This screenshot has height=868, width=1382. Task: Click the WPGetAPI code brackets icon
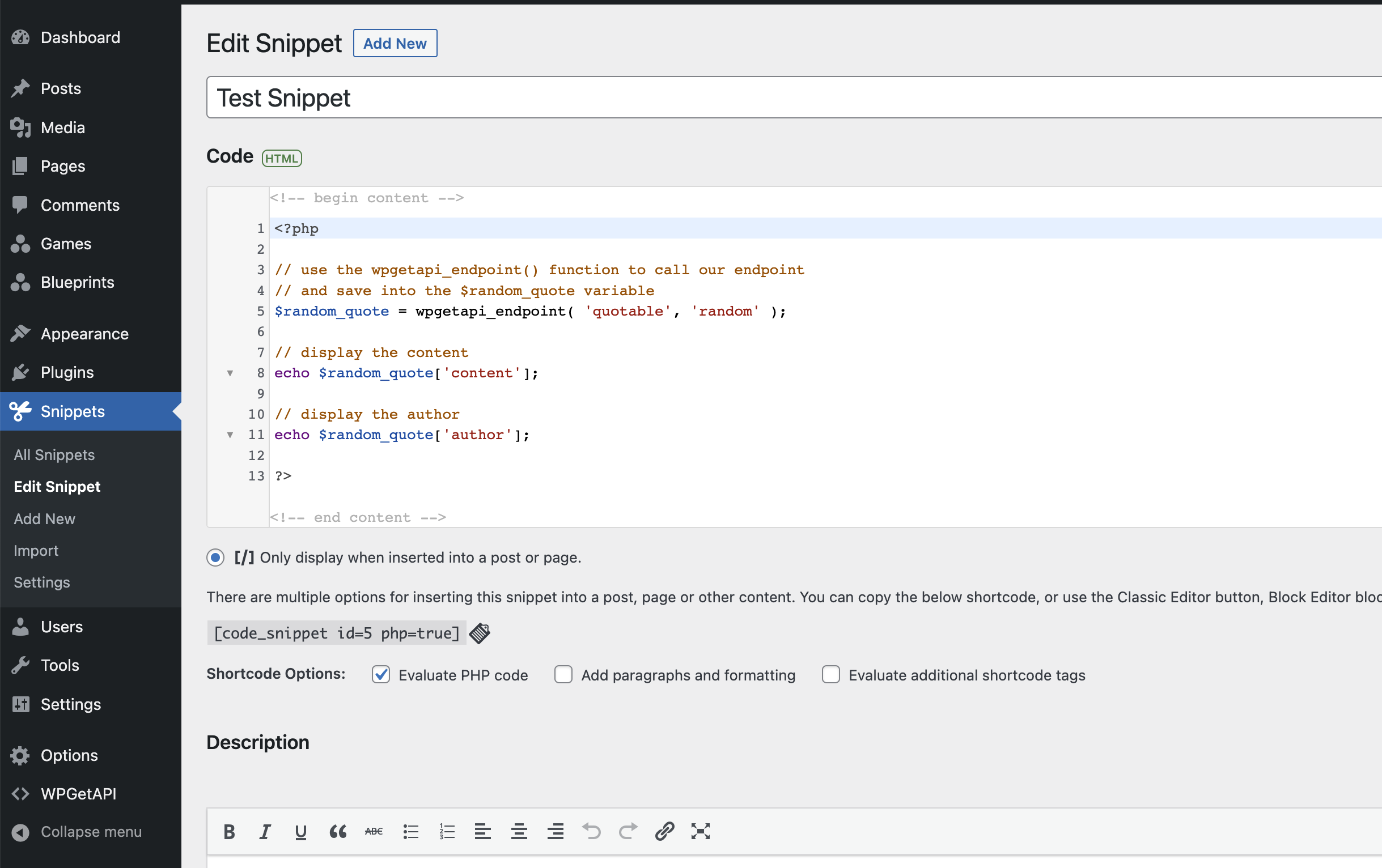coord(20,794)
